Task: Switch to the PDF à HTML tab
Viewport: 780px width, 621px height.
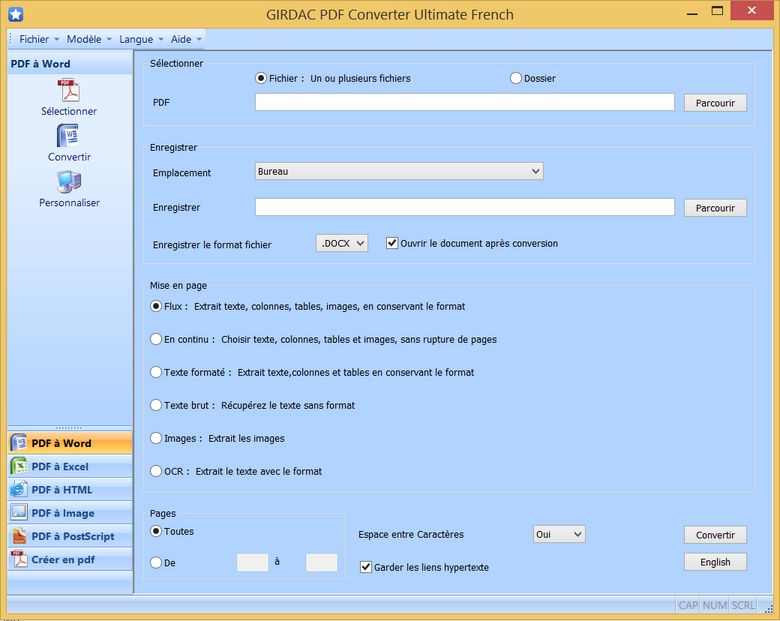Action: point(70,490)
